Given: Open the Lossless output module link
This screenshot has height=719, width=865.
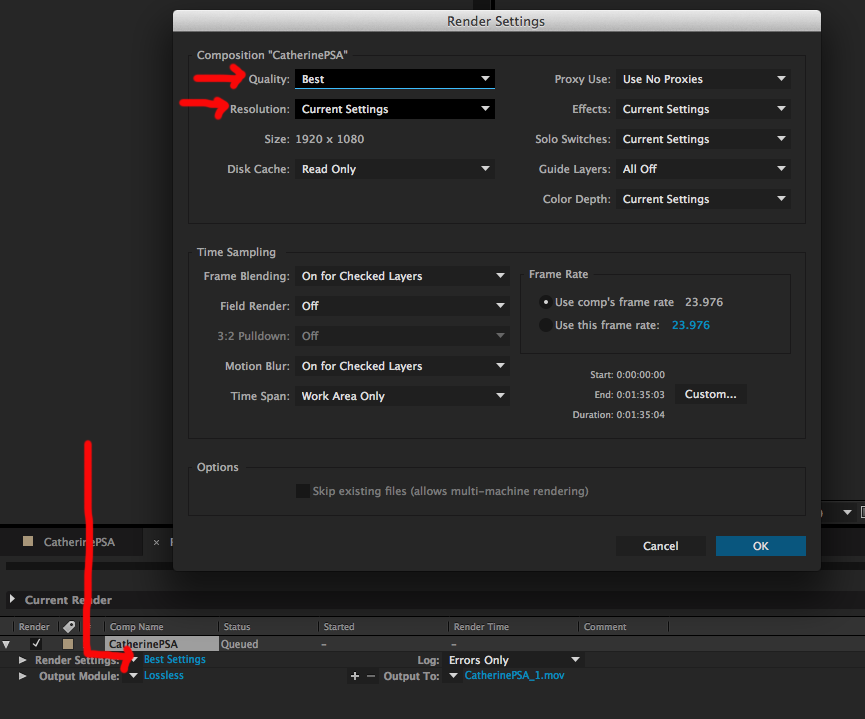Looking at the screenshot, I should (x=163, y=675).
